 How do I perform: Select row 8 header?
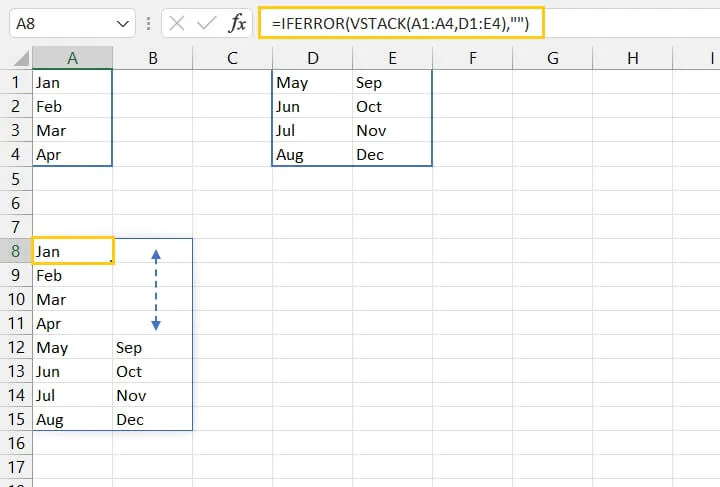point(16,251)
